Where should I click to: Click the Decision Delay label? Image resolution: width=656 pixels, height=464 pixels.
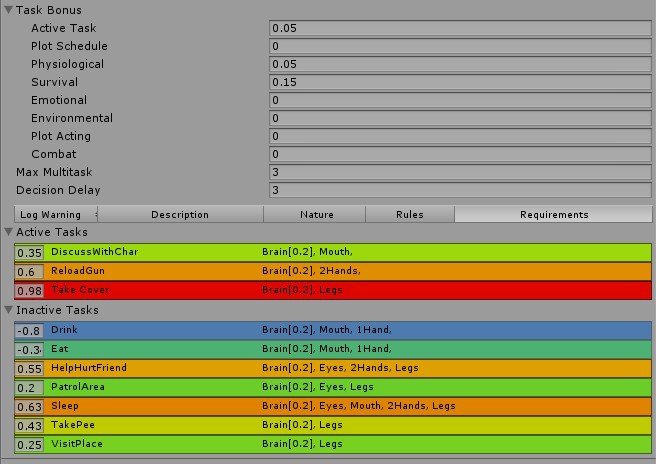[x=58, y=190]
